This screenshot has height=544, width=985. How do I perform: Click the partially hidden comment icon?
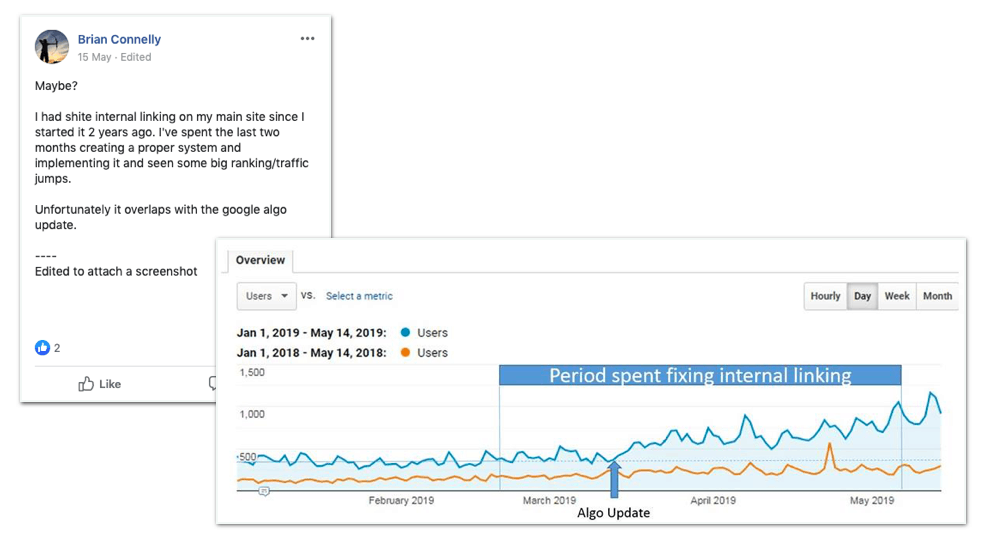click(x=212, y=384)
